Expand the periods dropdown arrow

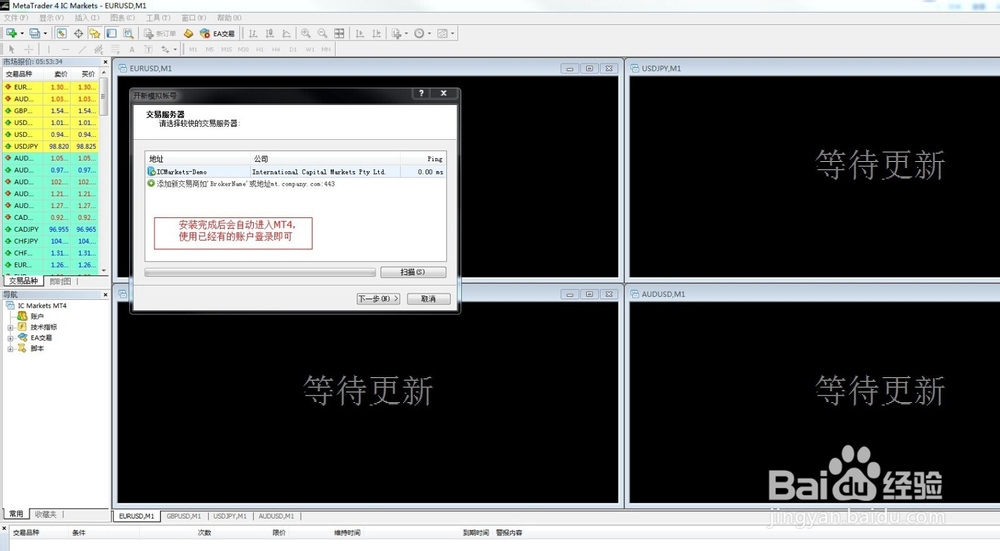[429, 33]
